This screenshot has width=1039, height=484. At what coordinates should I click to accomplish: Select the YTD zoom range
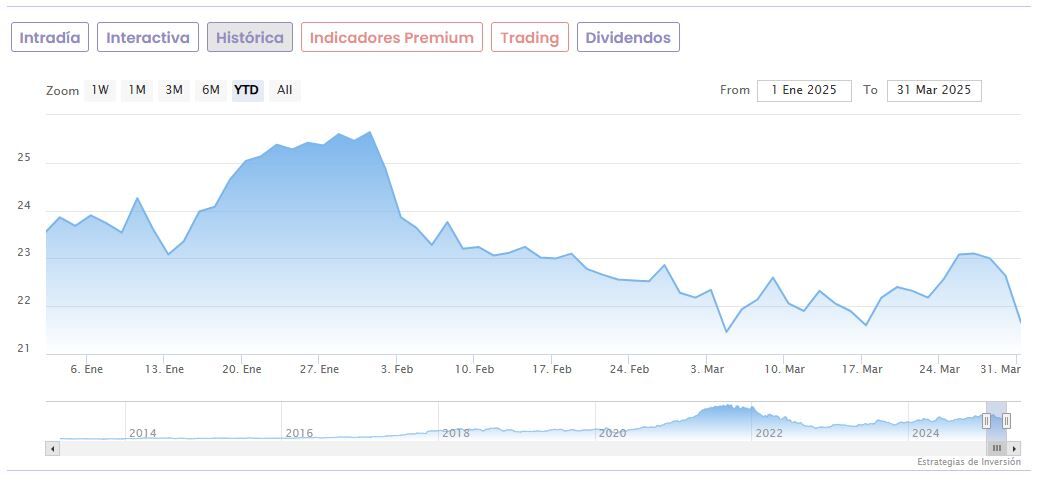246,90
